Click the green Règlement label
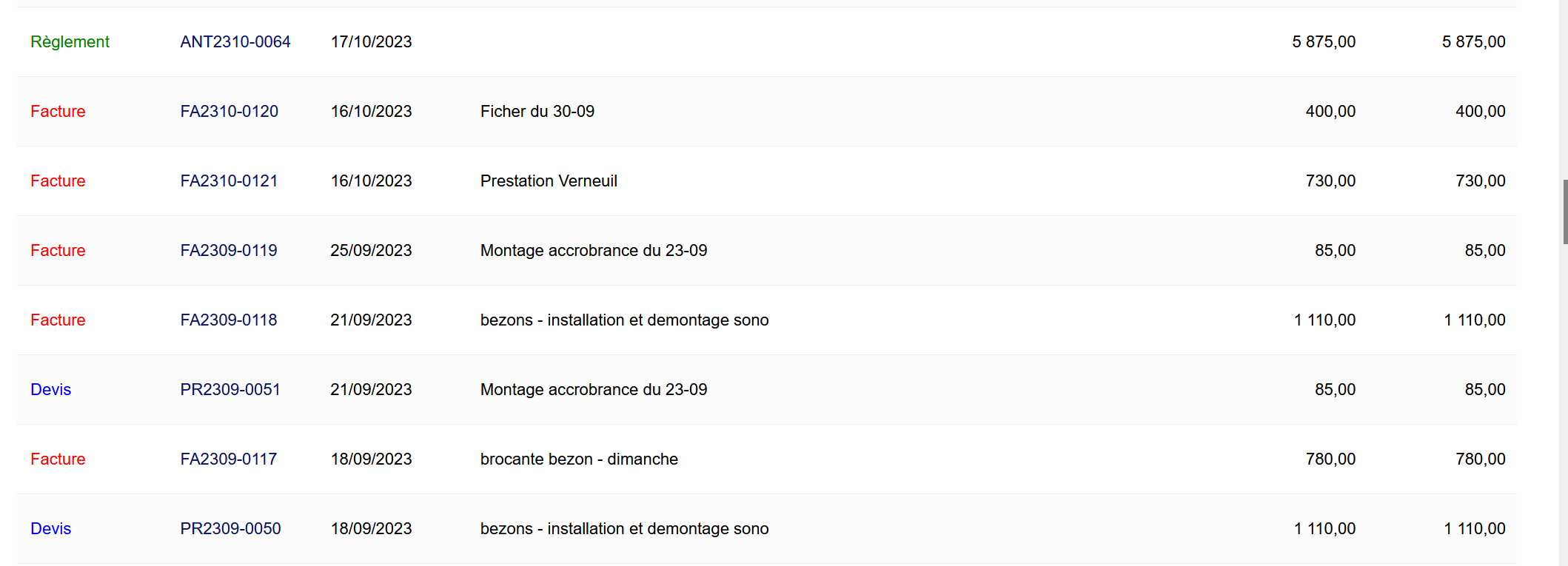 coord(70,42)
